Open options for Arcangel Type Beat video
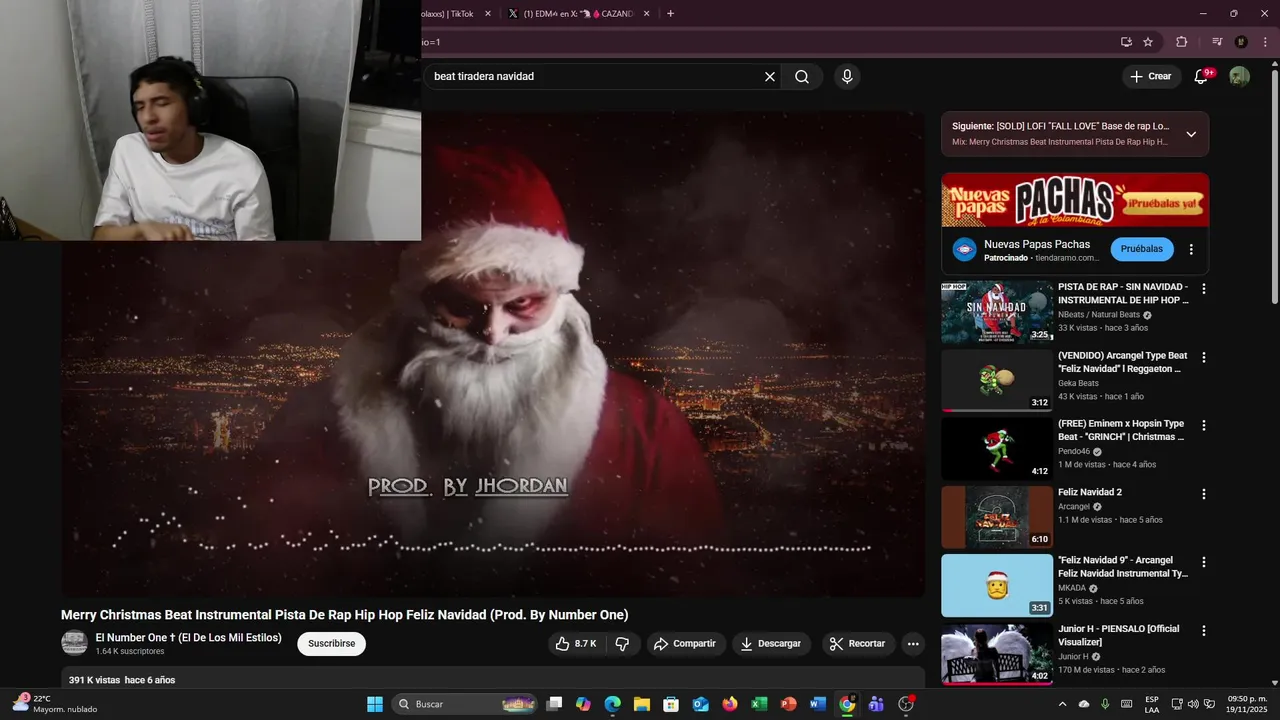The width and height of the screenshot is (1280, 720). 1204,357
